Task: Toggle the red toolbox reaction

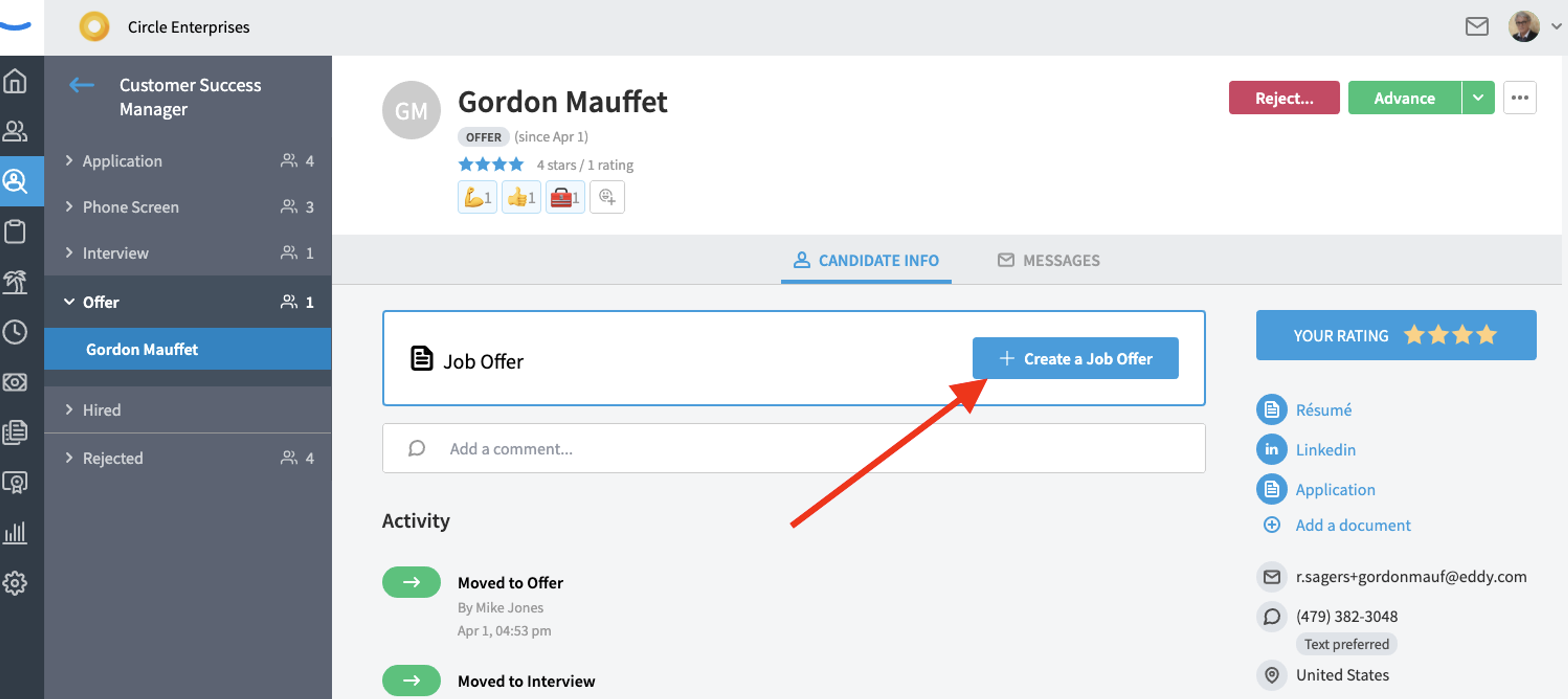Action: [565, 197]
